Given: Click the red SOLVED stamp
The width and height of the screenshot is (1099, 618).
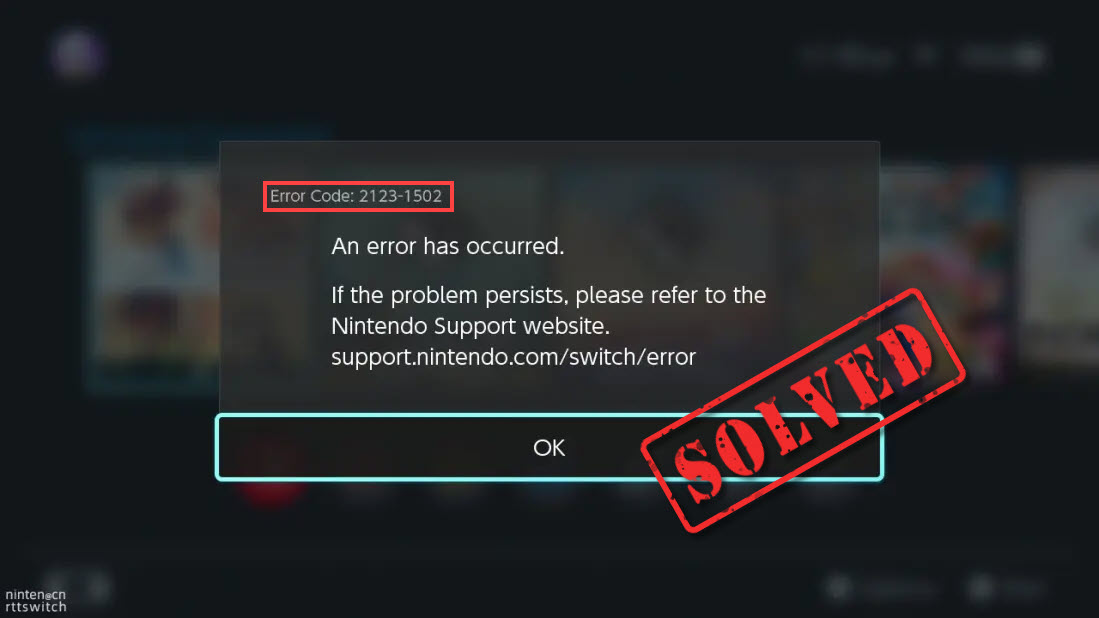Looking at the screenshot, I should pos(803,410).
